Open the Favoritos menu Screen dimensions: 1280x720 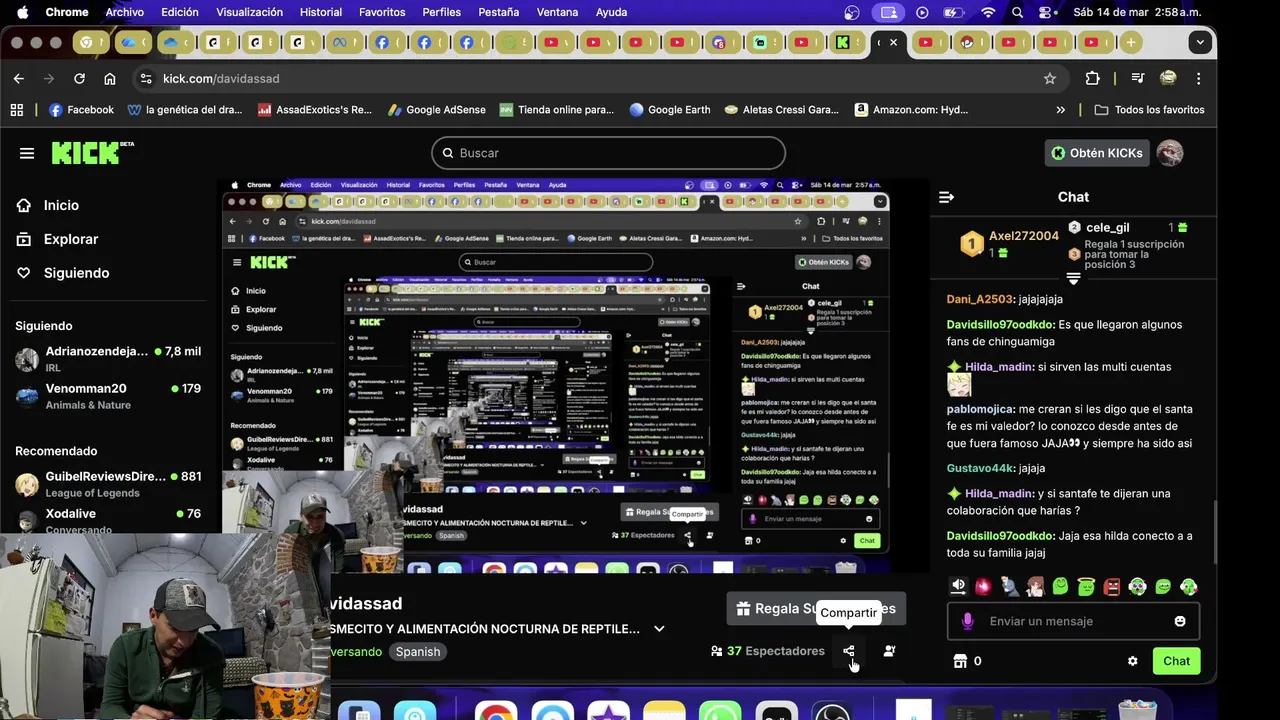click(382, 13)
